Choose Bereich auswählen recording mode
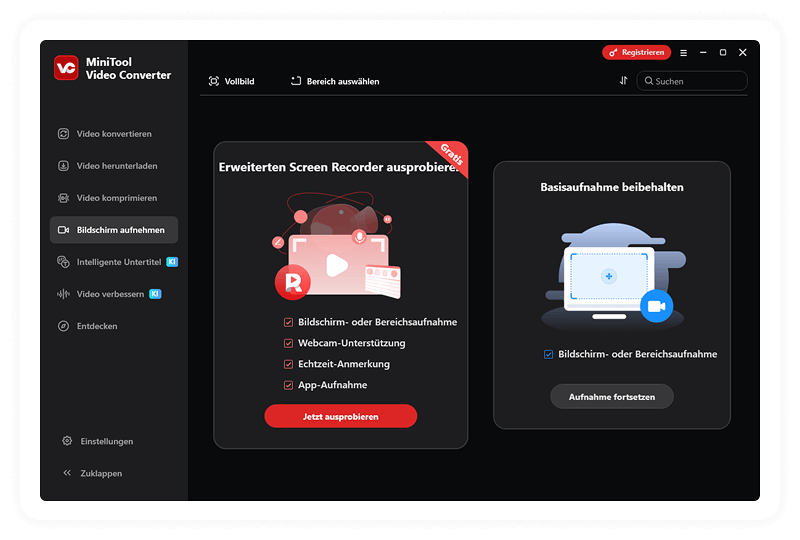 tap(335, 81)
